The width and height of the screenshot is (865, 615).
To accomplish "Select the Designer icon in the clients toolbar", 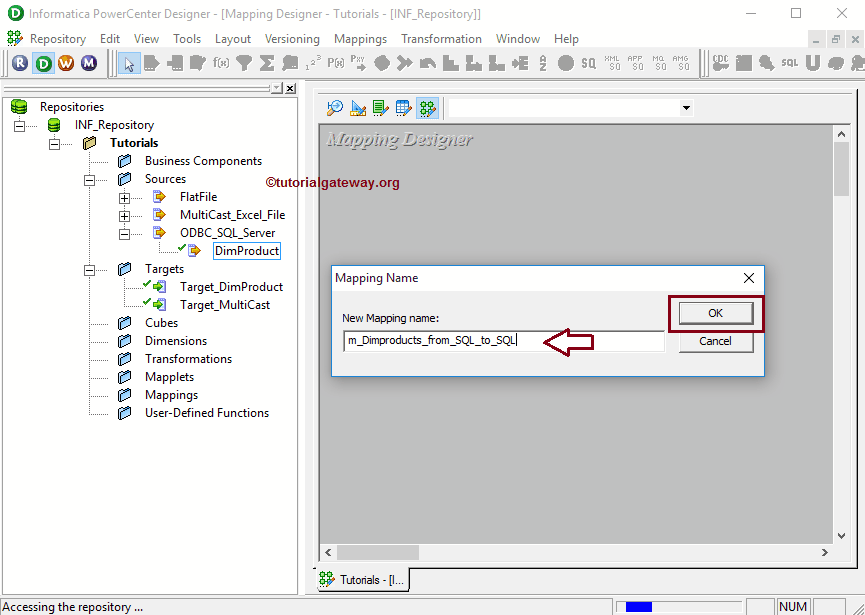I will point(44,62).
